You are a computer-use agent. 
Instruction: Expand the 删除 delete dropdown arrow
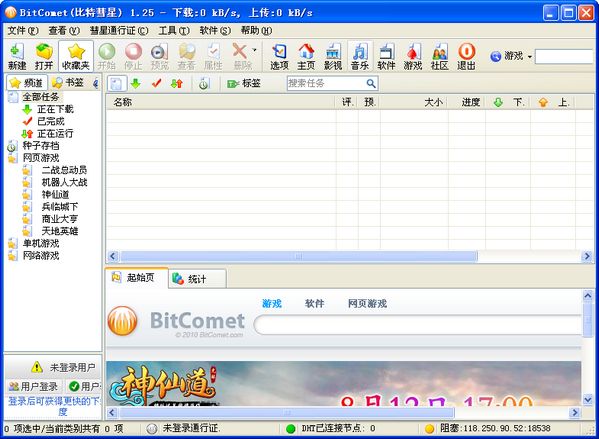[x=254, y=50]
